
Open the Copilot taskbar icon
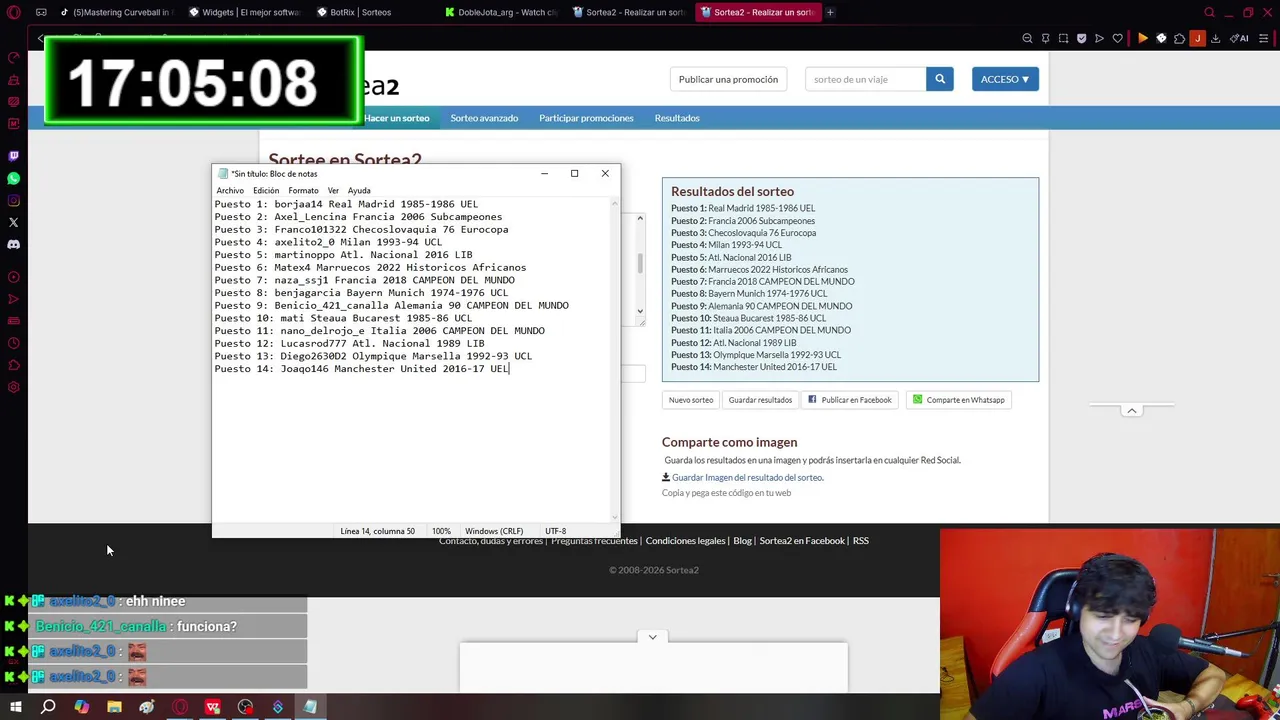click(x=81, y=707)
